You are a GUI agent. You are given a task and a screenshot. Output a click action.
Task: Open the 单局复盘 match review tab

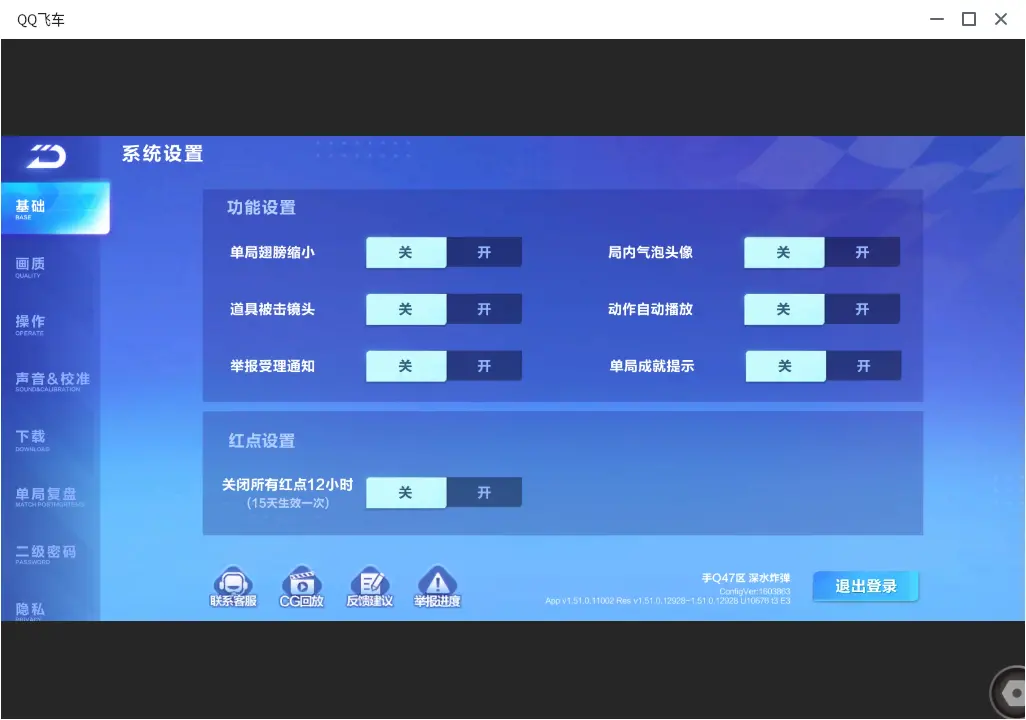coord(49,497)
